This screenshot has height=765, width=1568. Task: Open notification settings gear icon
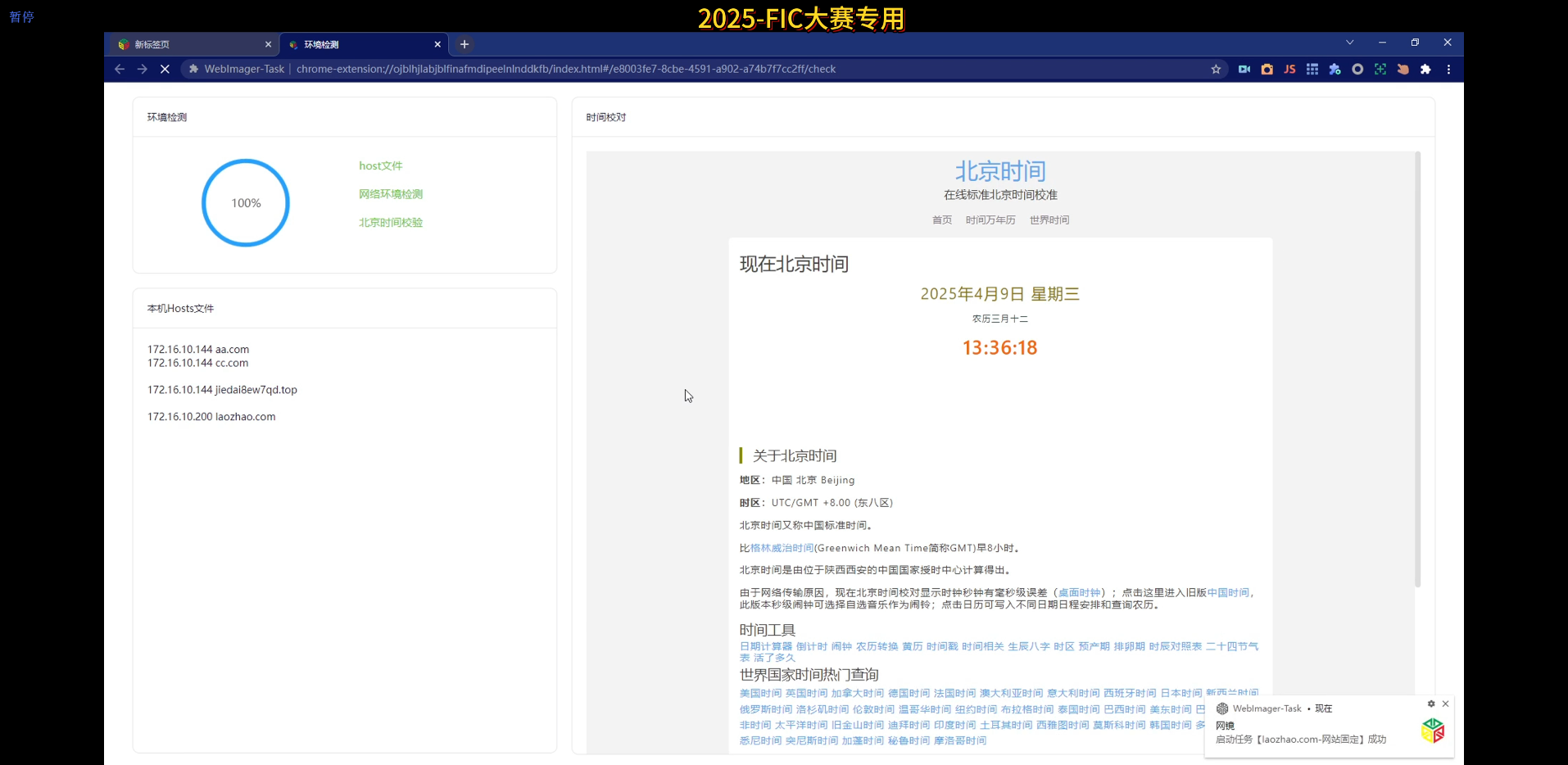coord(1431,704)
